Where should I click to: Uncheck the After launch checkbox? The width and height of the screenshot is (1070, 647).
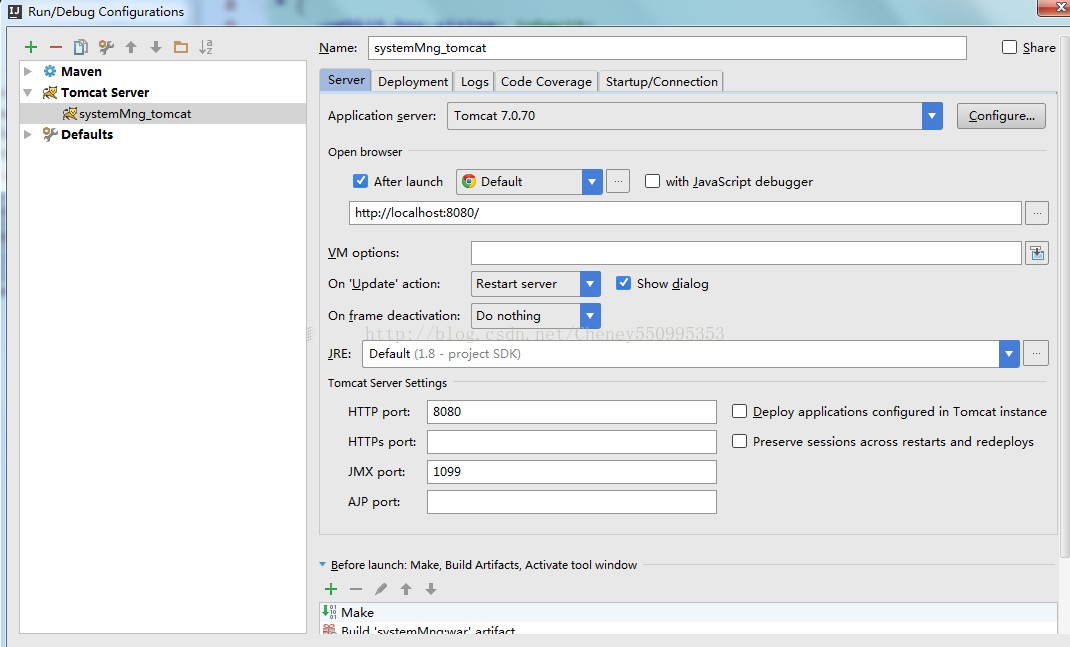tap(360, 181)
